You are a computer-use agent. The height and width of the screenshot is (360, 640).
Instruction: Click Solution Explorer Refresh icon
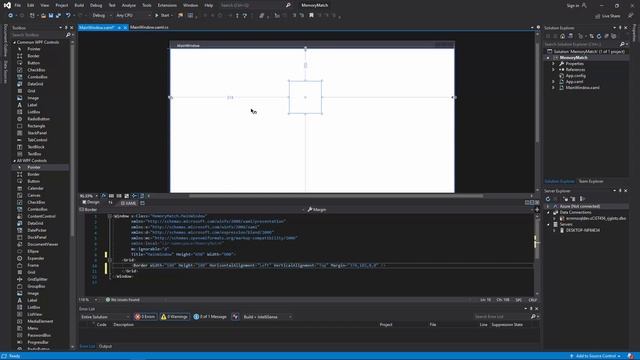[599, 36]
